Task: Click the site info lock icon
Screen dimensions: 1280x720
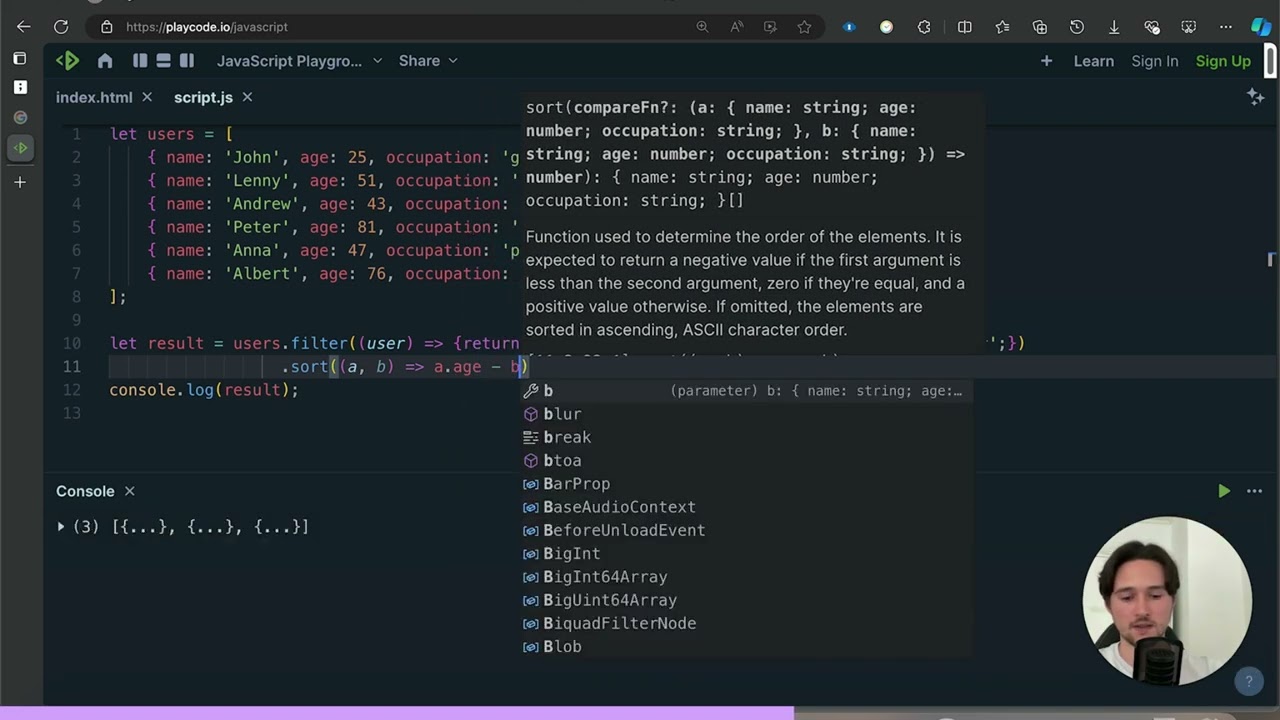Action: click(107, 27)
